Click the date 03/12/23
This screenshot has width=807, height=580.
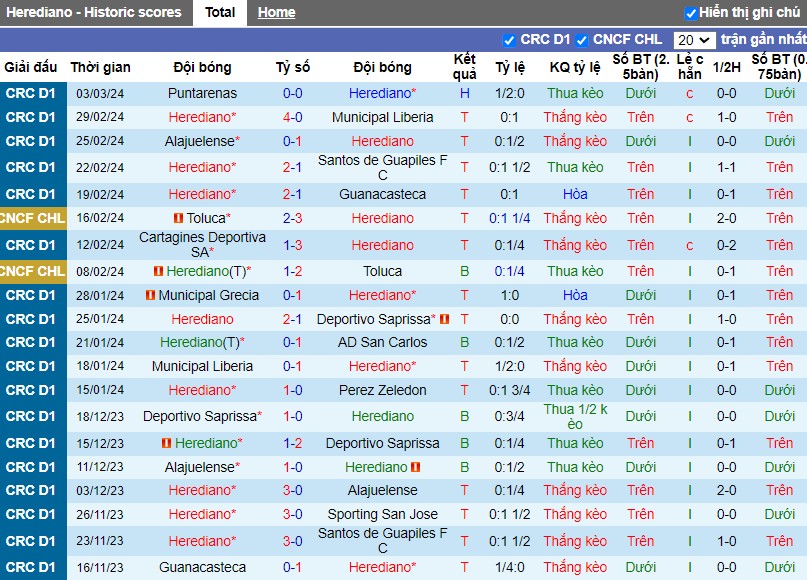coord(100,490)
